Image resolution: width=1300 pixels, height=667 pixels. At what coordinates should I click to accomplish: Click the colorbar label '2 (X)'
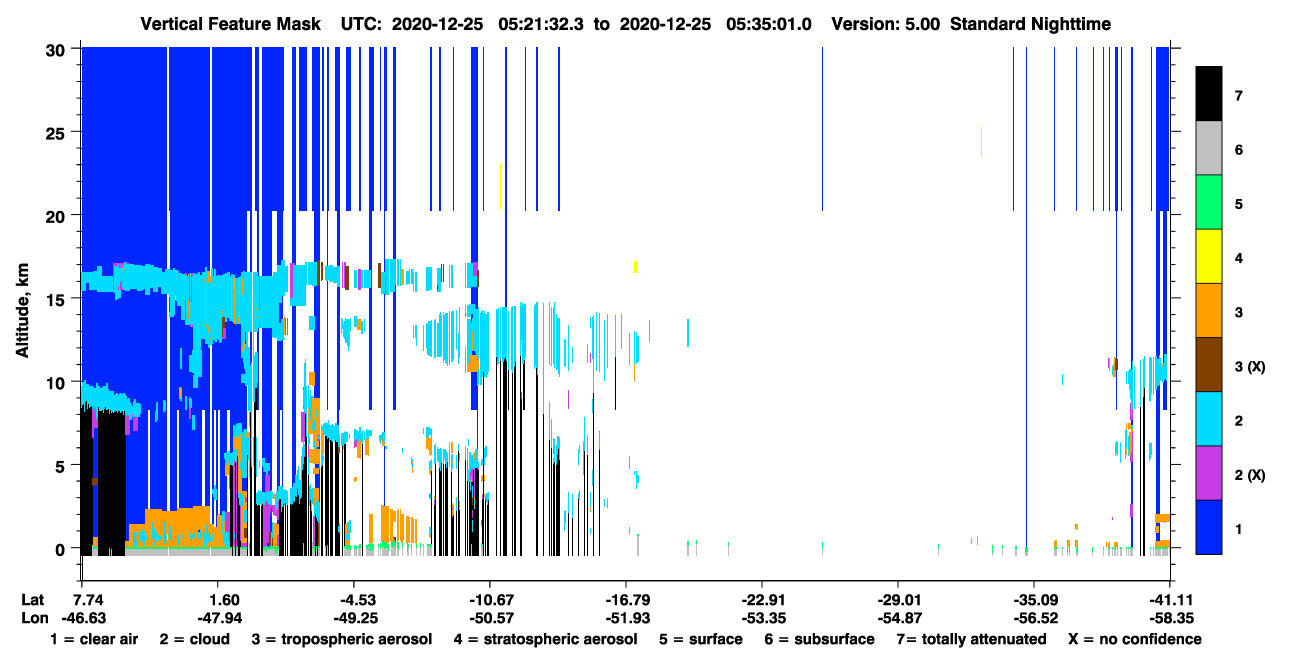[1250, 474]
